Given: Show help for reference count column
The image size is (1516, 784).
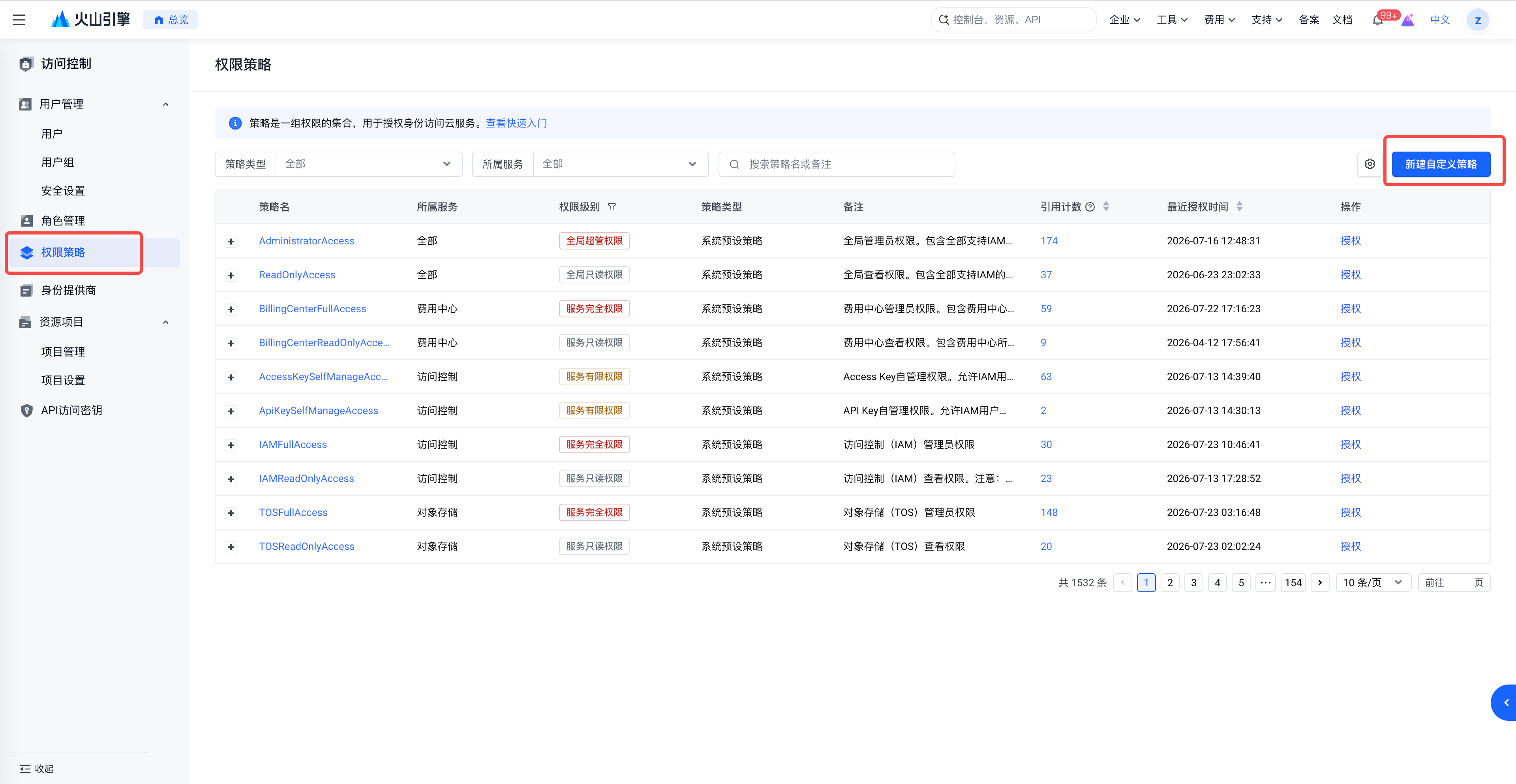Looking at the screenshot, I should [x=1090, y=206].
